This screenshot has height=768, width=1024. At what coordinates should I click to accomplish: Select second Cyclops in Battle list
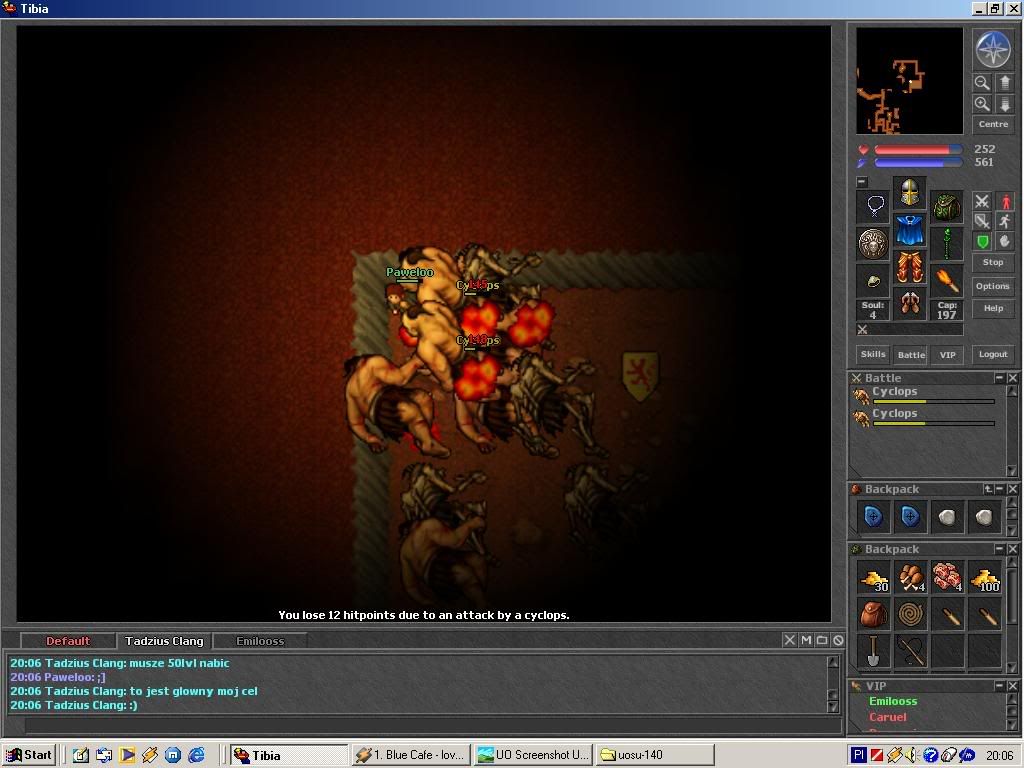925,417
